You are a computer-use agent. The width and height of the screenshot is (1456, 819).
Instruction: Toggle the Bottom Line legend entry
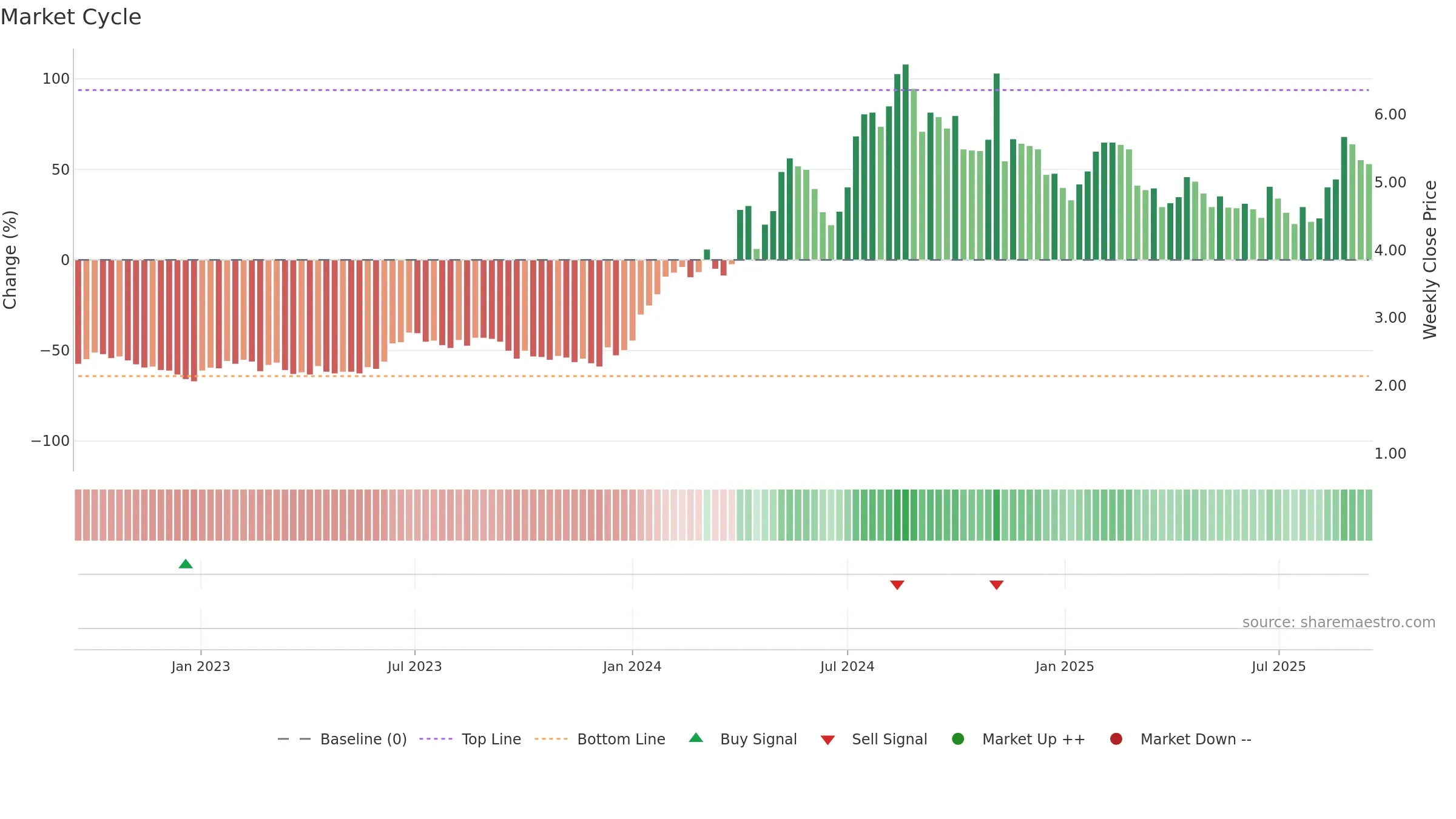[600, 739]
